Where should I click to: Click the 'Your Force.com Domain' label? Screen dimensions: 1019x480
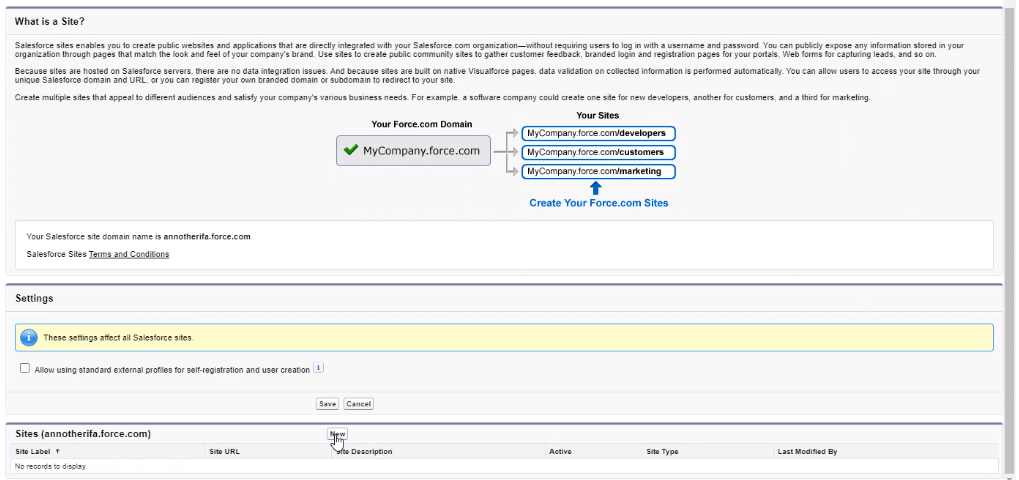[x=422, y=124]
